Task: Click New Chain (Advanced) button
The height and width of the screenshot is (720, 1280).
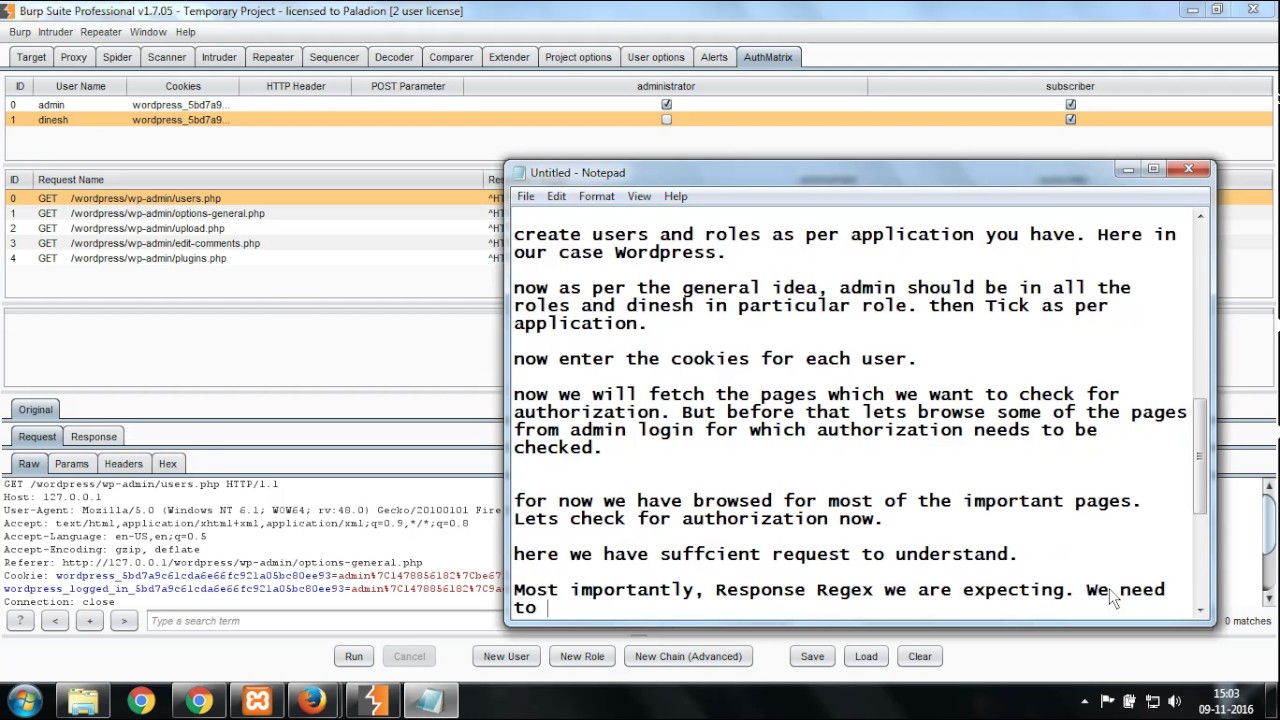Action: (688, 657)
